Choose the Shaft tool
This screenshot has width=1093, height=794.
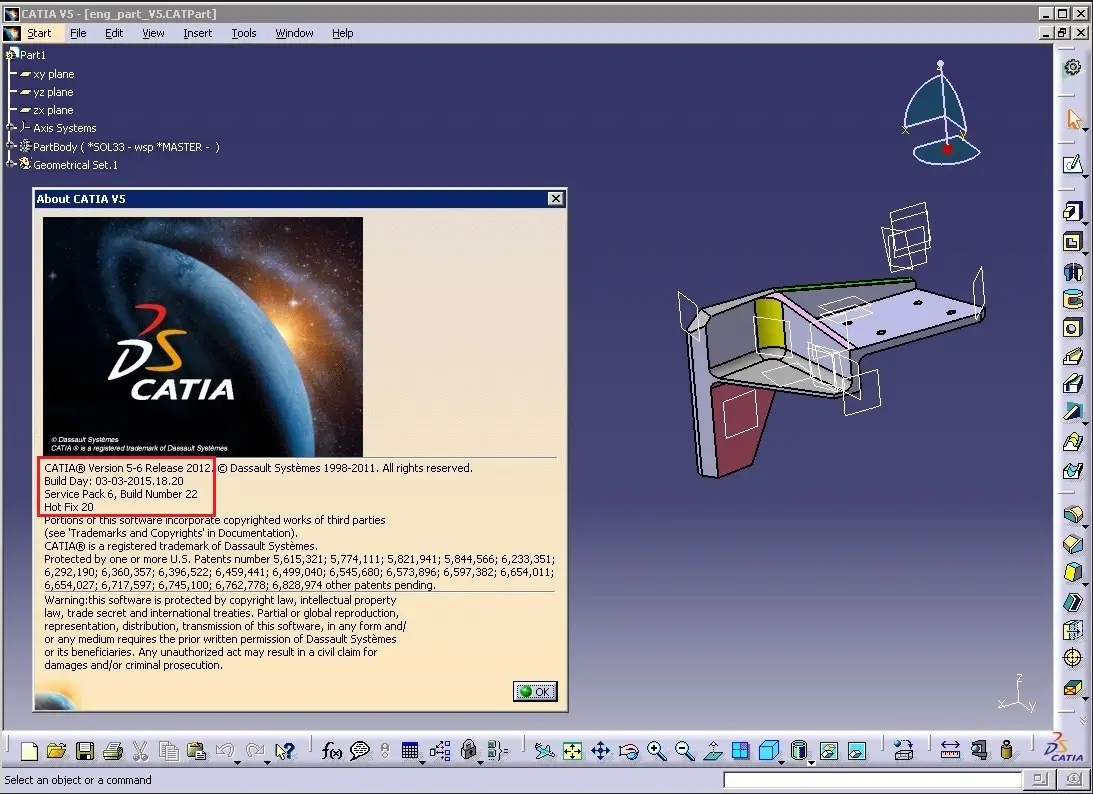tap(1073, 271)
